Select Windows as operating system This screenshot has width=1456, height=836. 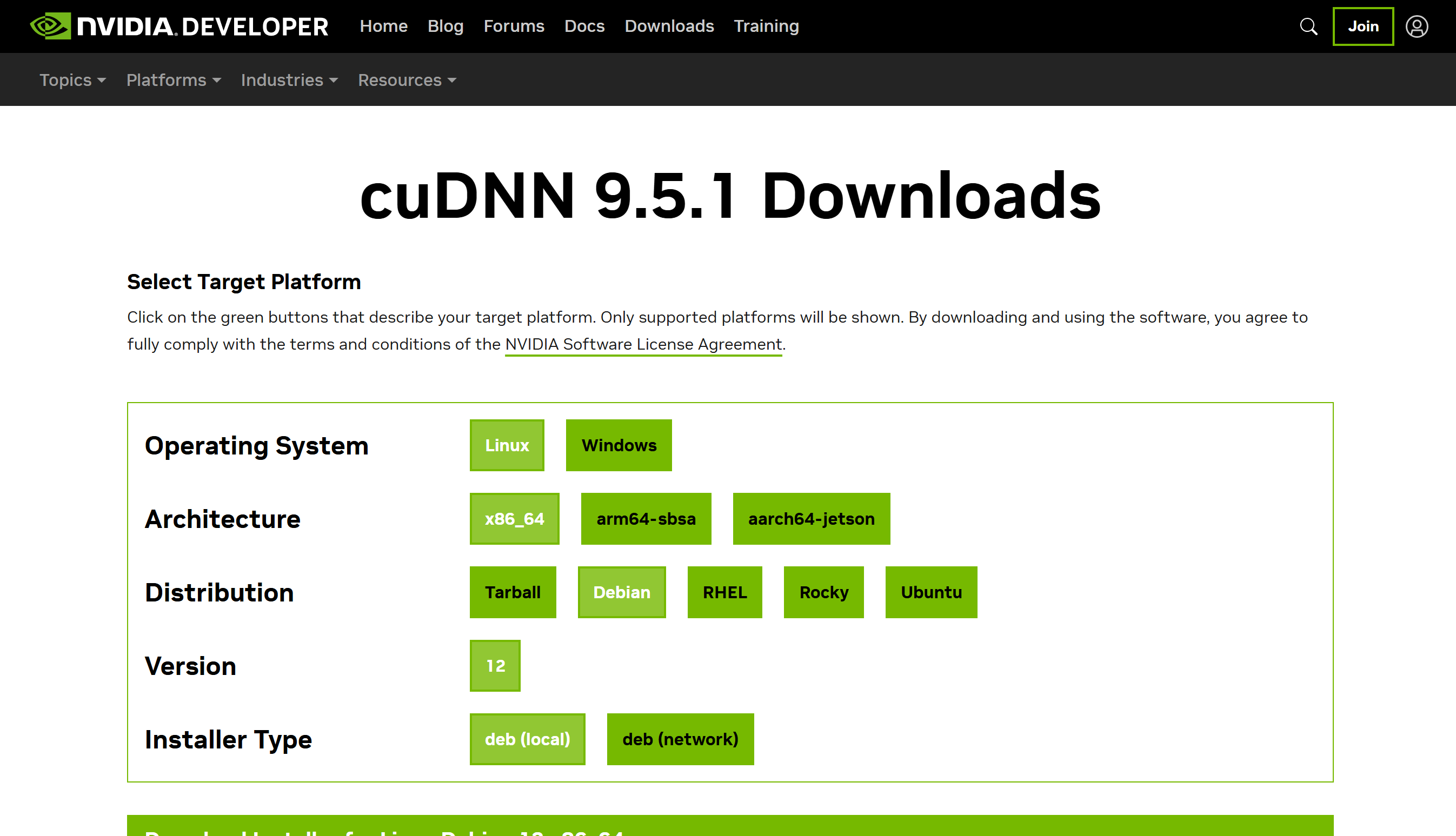point(619,445)
